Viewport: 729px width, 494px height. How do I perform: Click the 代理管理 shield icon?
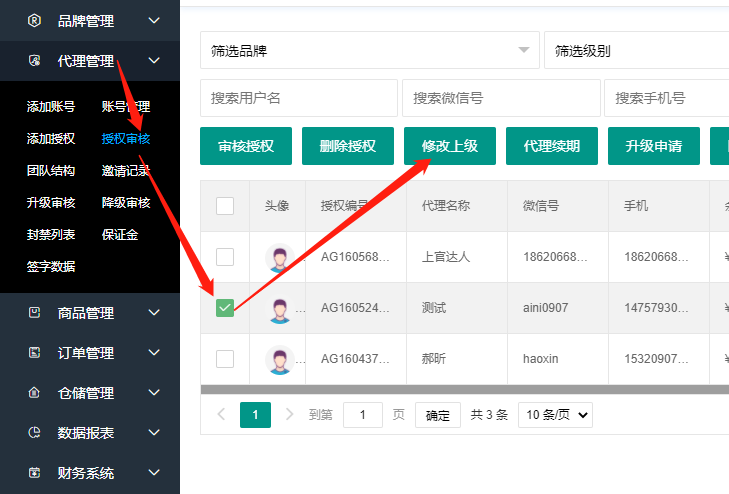tap(35, 61)
